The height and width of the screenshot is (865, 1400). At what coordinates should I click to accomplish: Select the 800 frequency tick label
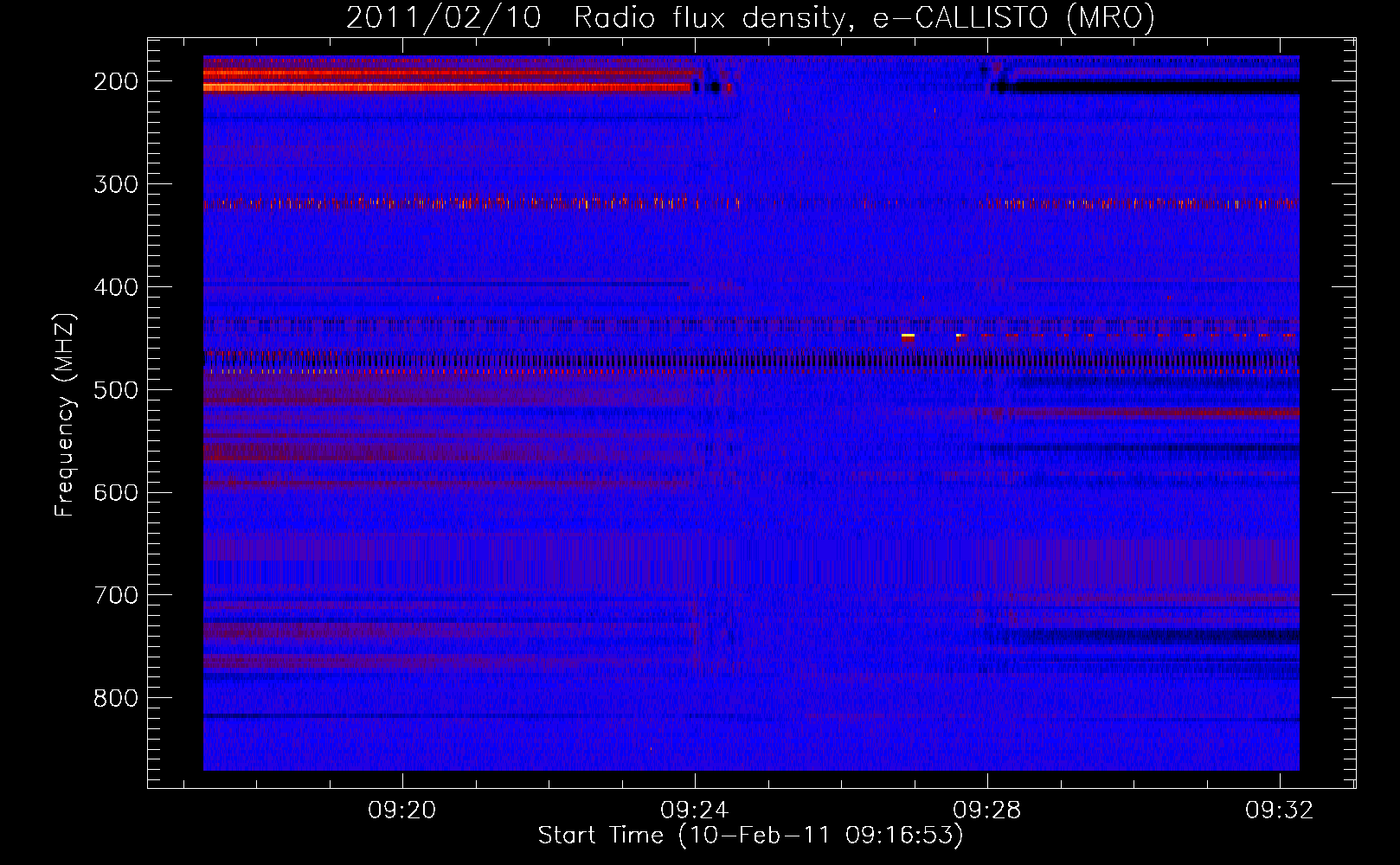point(116,698)
